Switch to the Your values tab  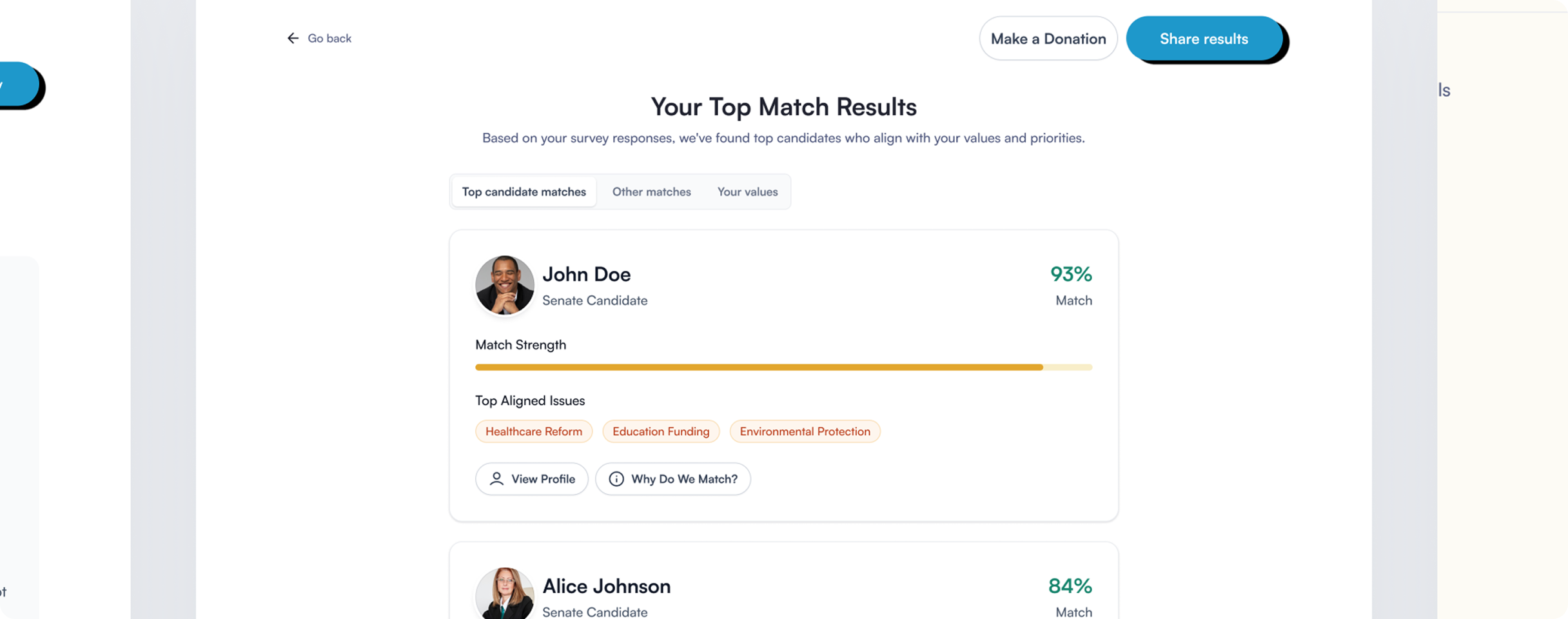(747, 192)
